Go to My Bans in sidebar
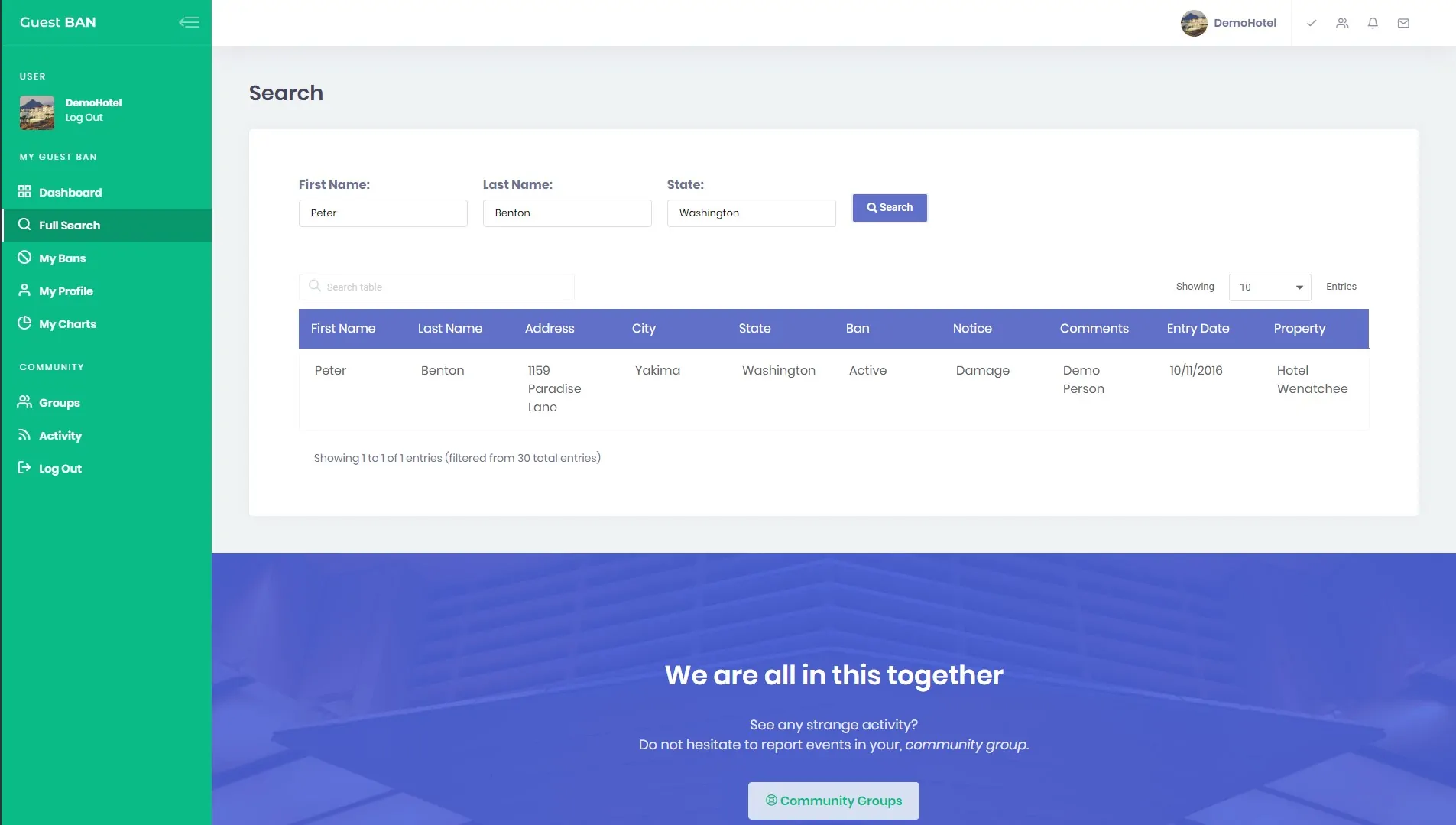The width and height of the screenshot is (1456, 825). 62,258
